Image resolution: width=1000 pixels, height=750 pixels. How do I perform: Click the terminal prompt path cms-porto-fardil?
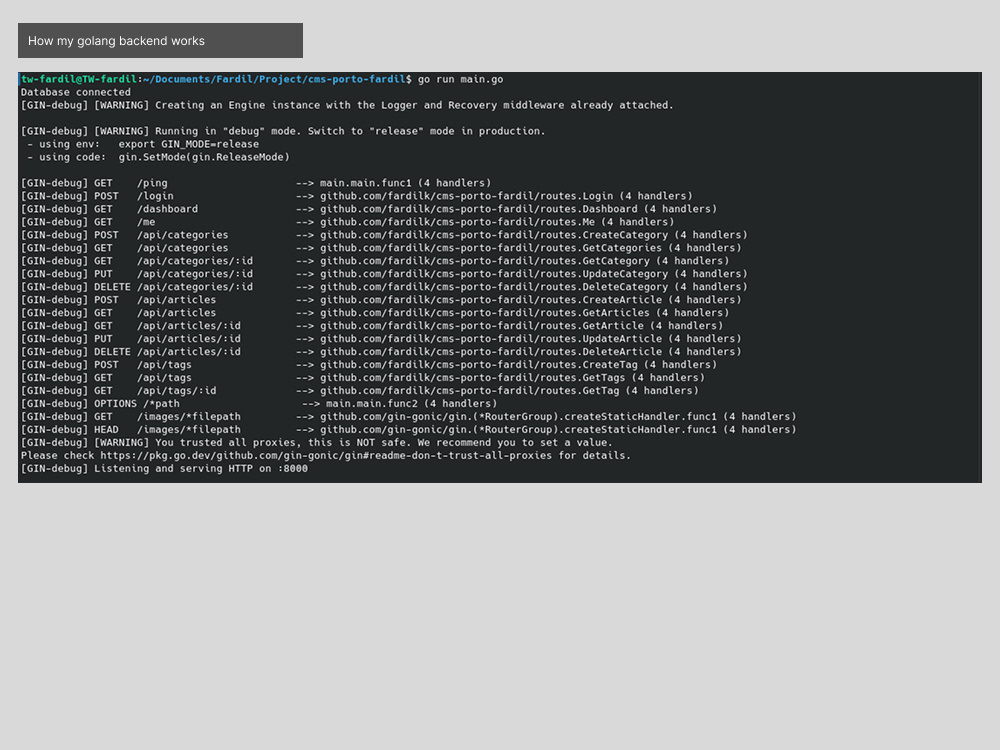(357, 80)
